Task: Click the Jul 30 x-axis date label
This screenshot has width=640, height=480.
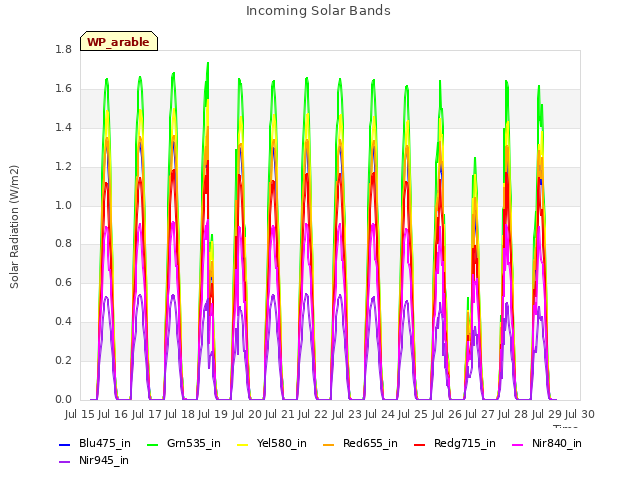Action: click(580, 415)
